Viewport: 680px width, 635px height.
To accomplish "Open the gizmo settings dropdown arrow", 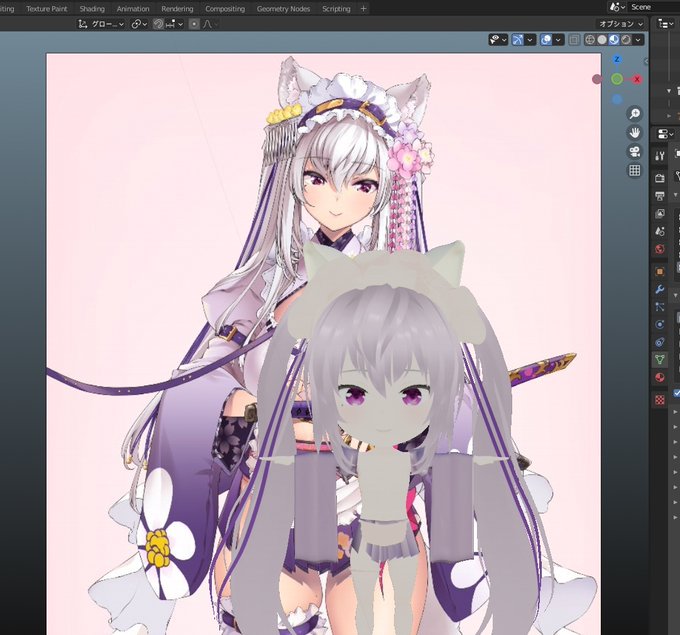I will (x=530, y=40).
